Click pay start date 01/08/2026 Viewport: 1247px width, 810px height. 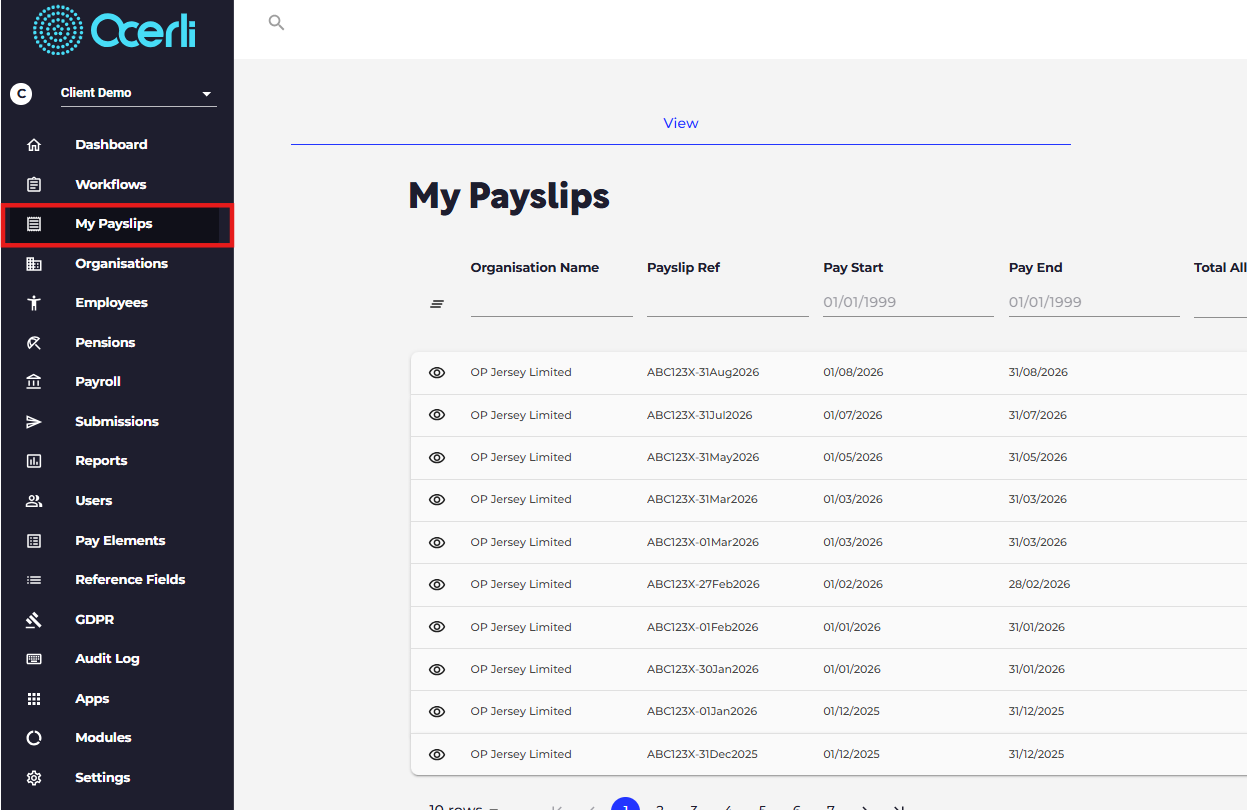853,372
